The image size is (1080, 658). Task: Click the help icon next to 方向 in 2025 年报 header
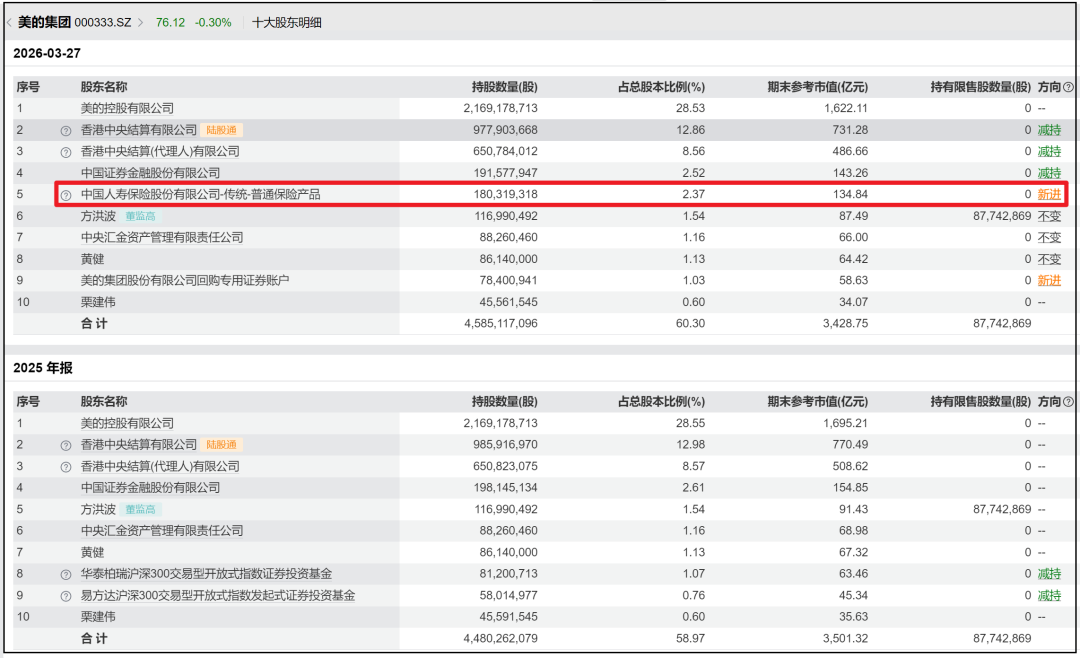(x=1068, y=402)
